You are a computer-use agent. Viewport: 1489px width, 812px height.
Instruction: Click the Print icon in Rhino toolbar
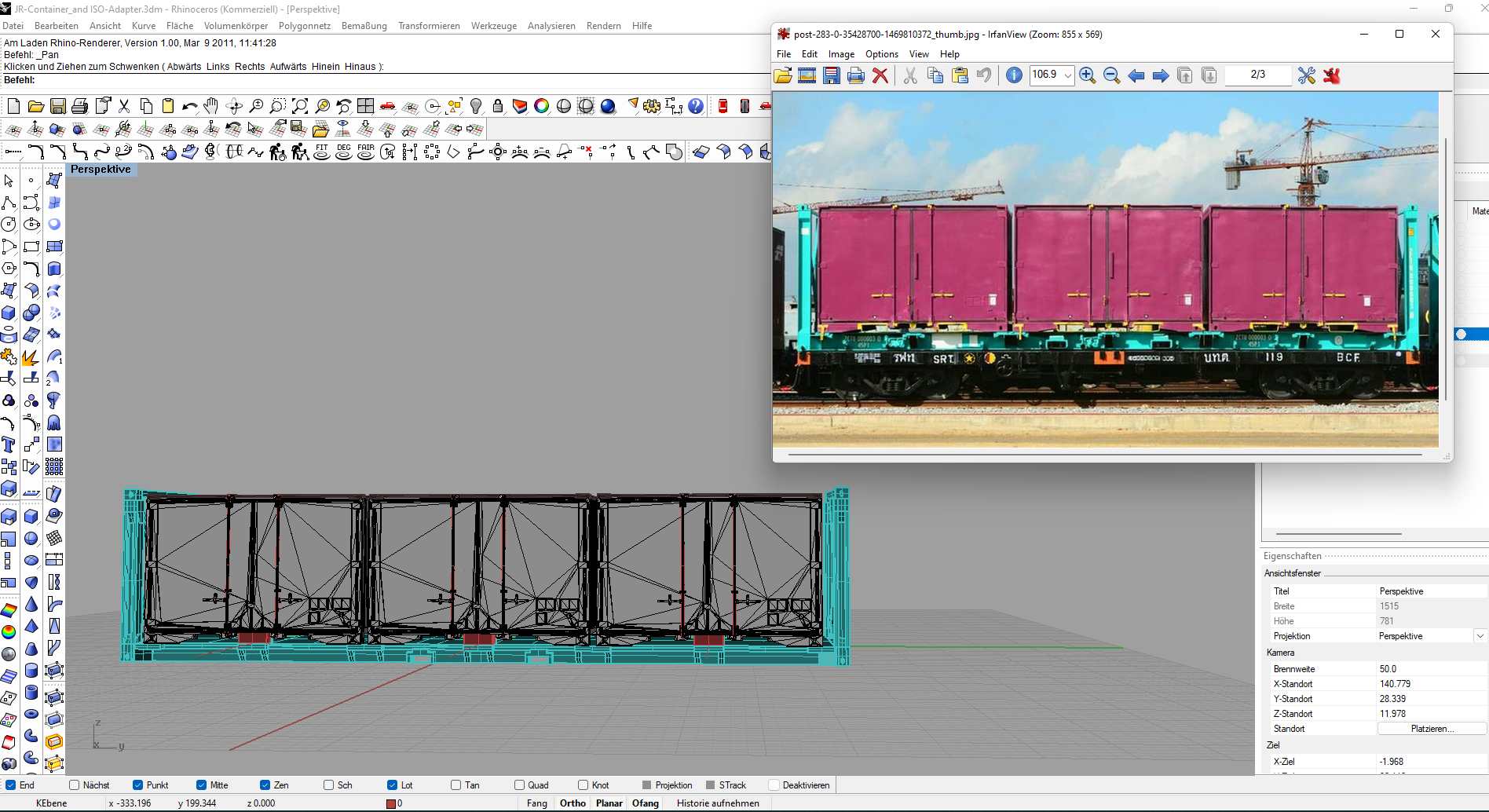tap(79, 106)
